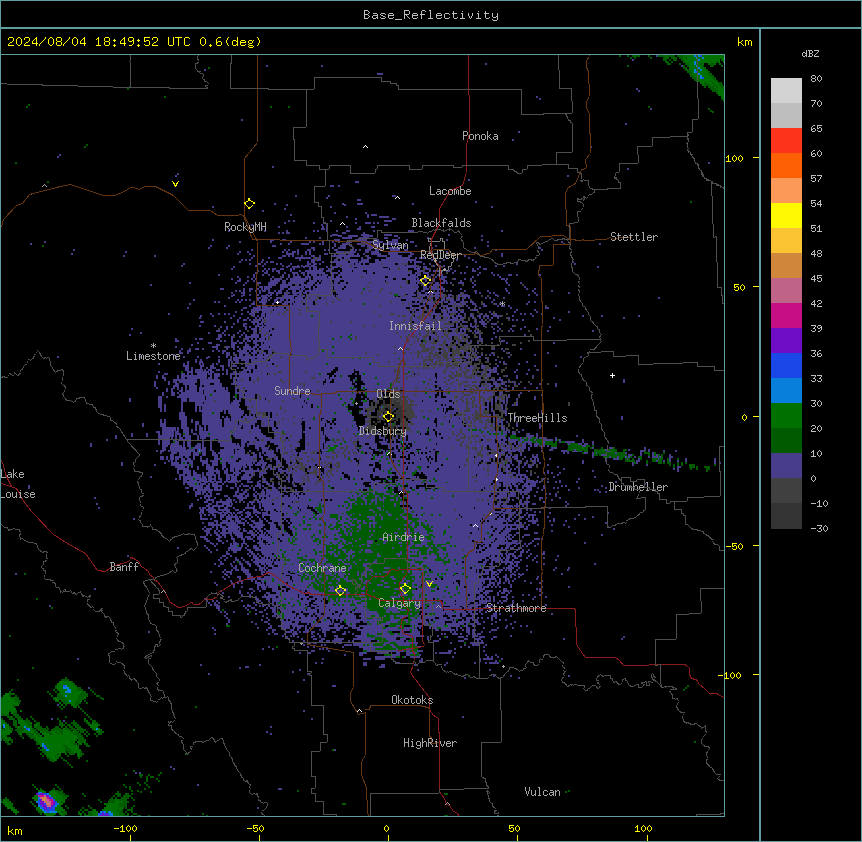Click the asterisk marker east of Innisfail

502,304
